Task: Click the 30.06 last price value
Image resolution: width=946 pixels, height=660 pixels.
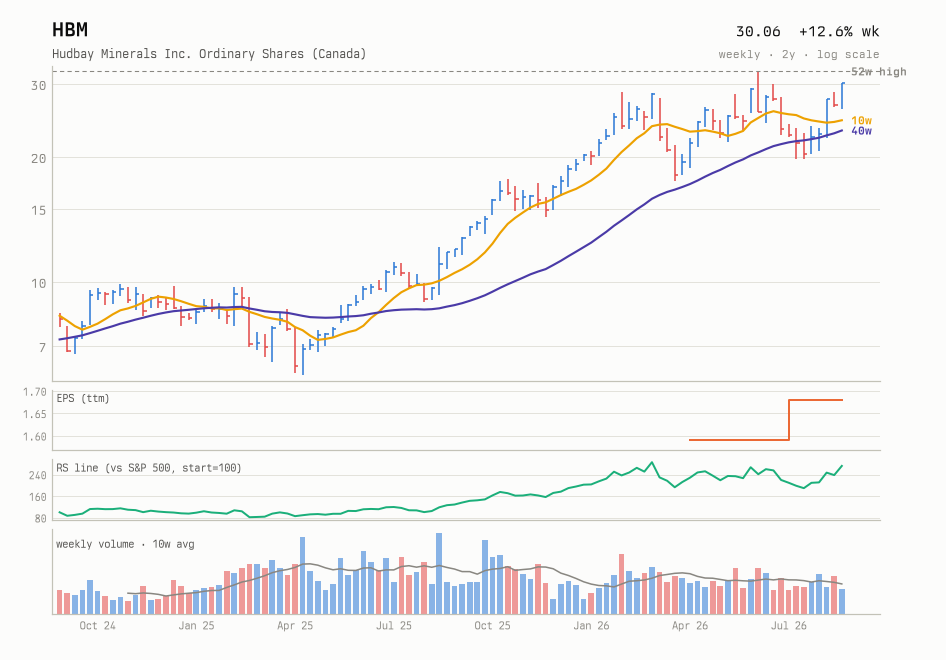Action: tap(758, 31)
